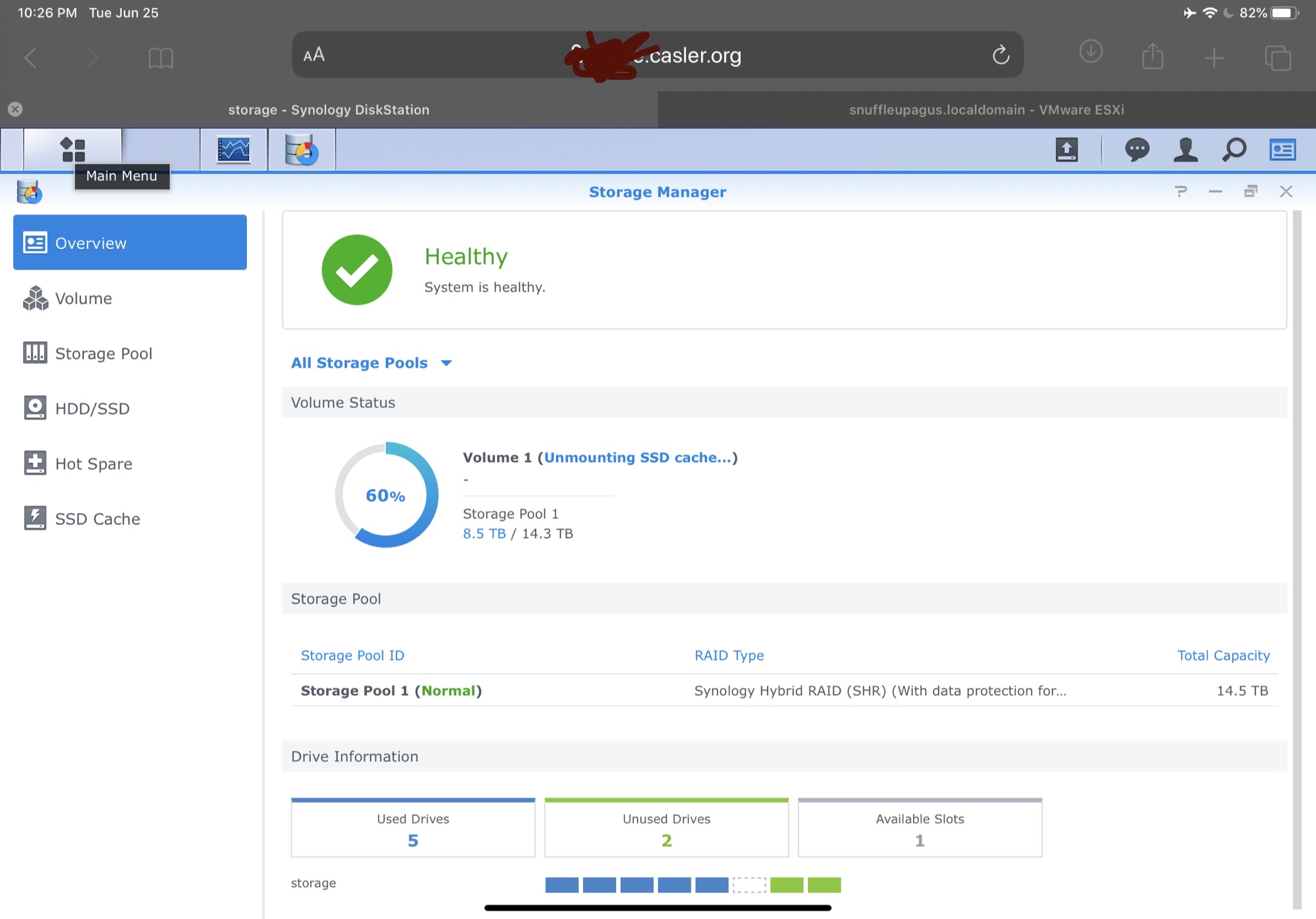Viewport: 1316px width, 919px height.
Task: Open Safari downloads icon
Action: (x=1090, y=51)
